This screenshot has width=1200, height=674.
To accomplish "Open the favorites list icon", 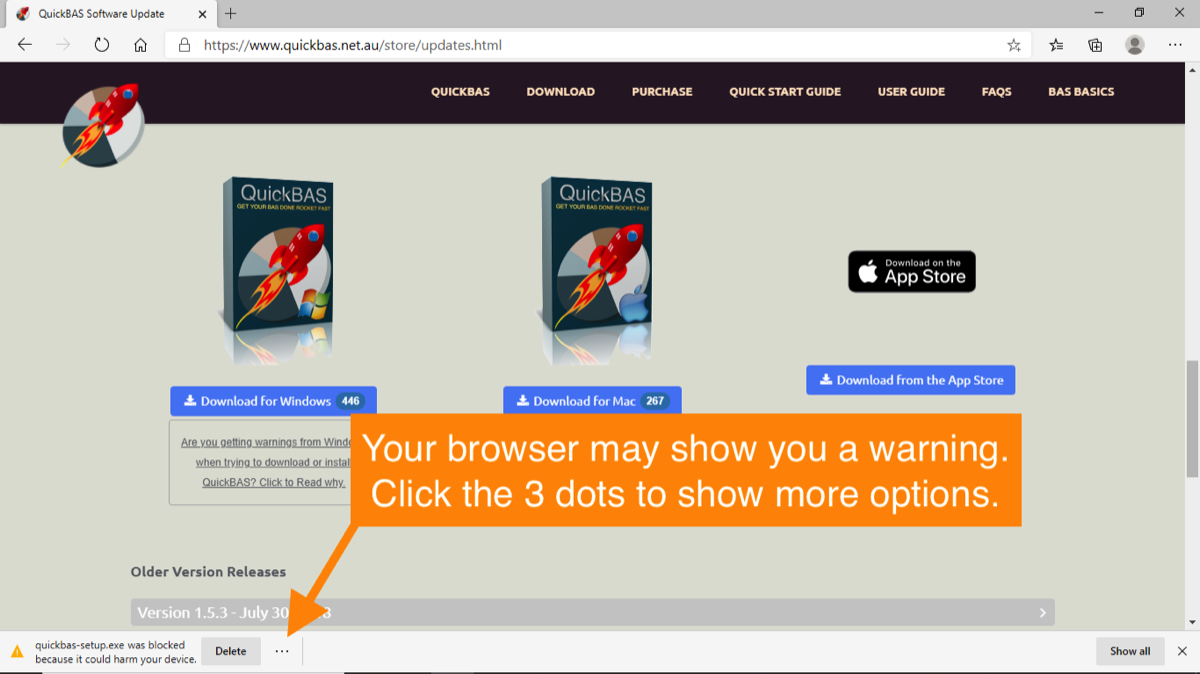I will tap(1056, 45).
